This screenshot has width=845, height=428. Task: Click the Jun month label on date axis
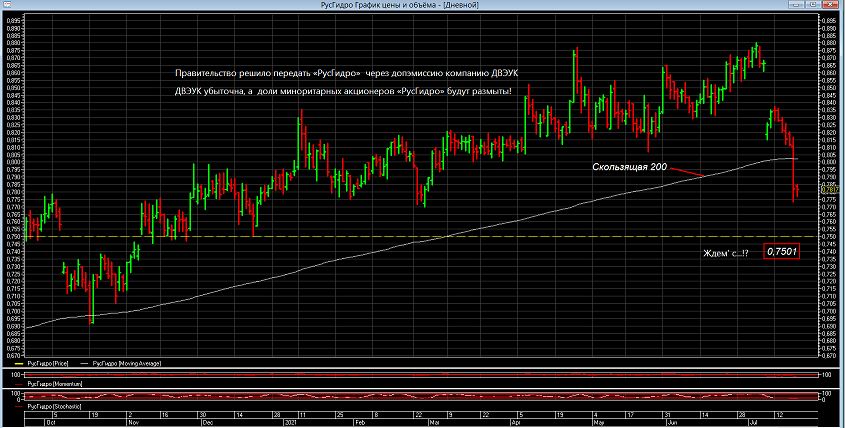(673, 423)
